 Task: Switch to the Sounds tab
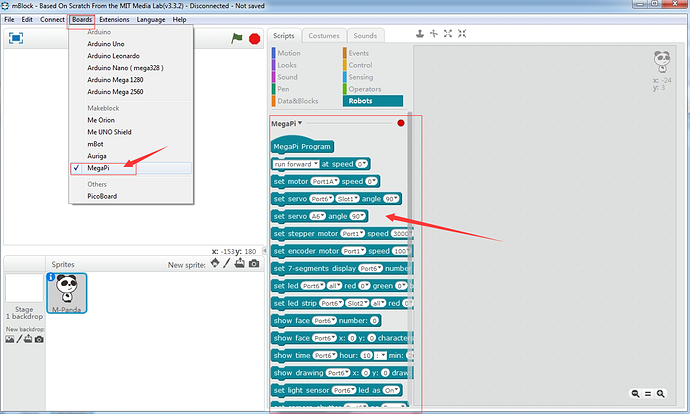click(x=365, y=36)
